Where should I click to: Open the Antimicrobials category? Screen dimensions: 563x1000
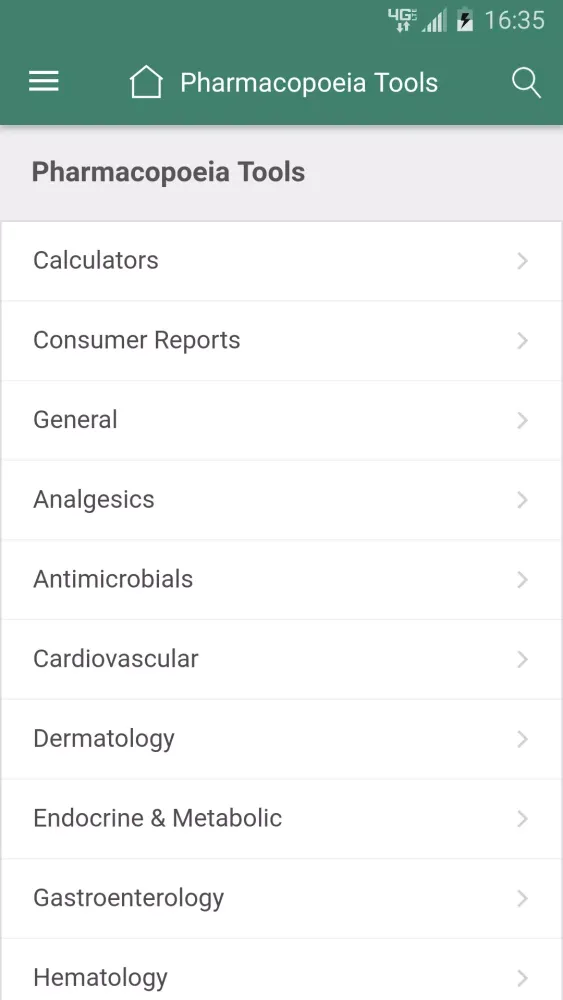click(281, 580)
